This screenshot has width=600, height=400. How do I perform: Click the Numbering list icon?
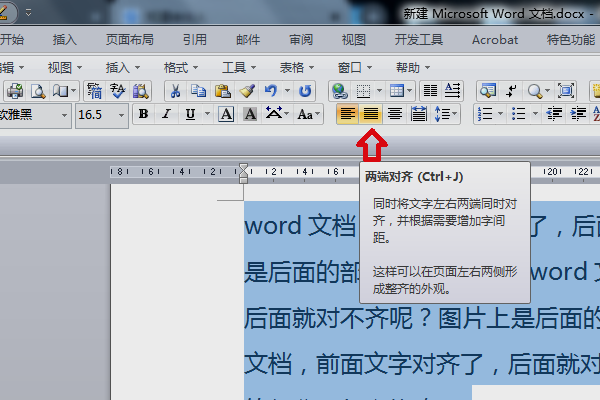click(x=485, y=114)
